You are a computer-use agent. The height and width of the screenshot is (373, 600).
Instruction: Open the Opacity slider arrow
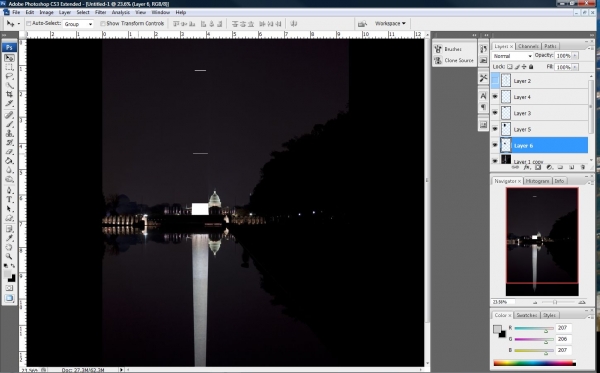pyautogui.click(x=575, y=56)
